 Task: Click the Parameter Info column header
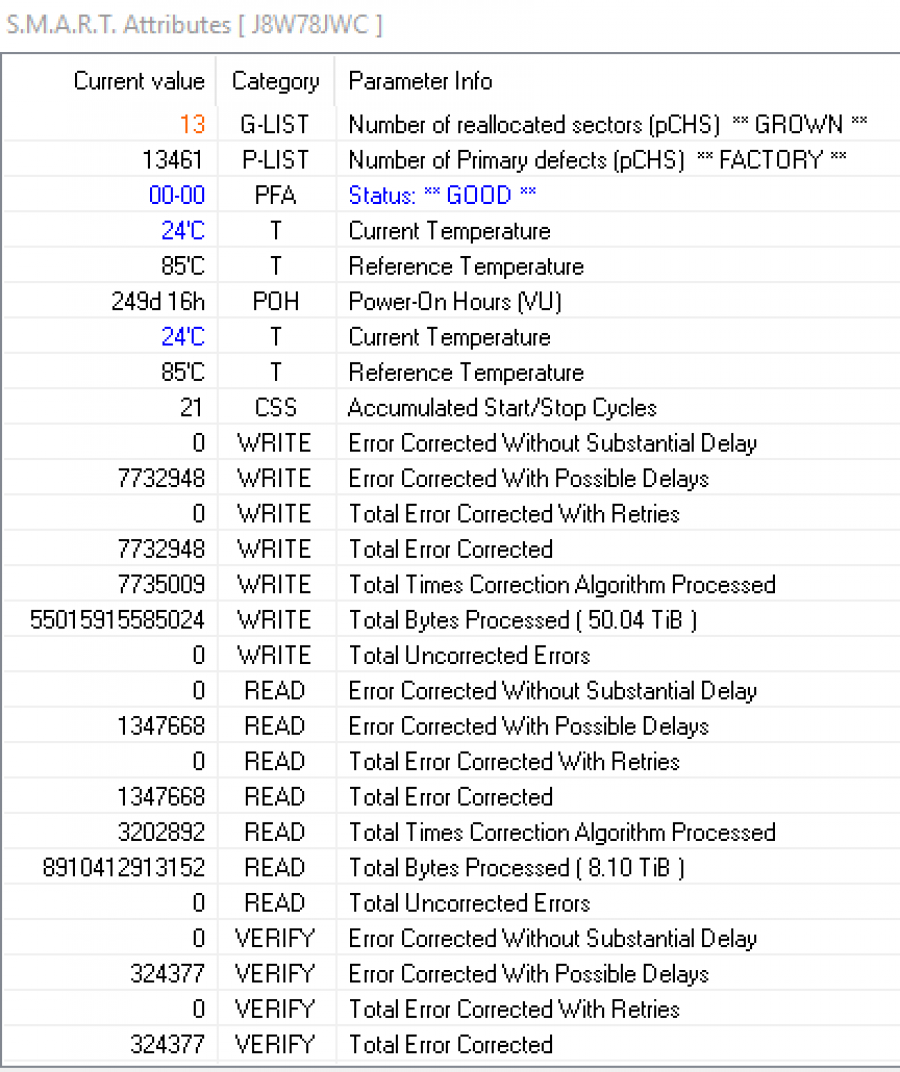point(420,81)
